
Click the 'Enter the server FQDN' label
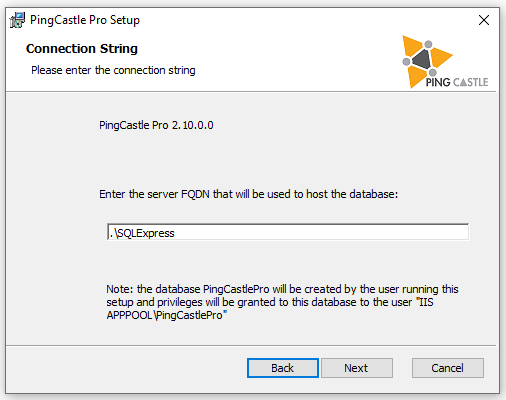tap(249, 194)
